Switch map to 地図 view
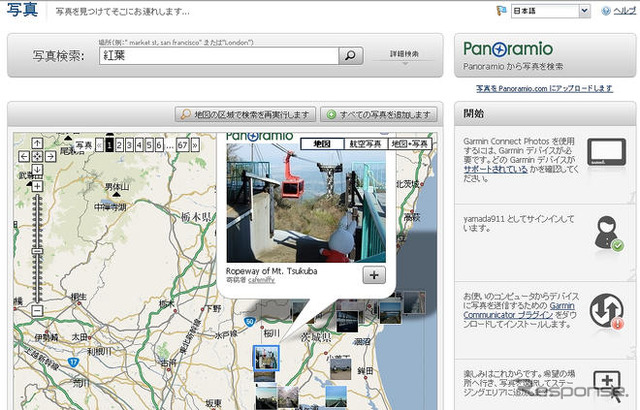 click(322, 144)
